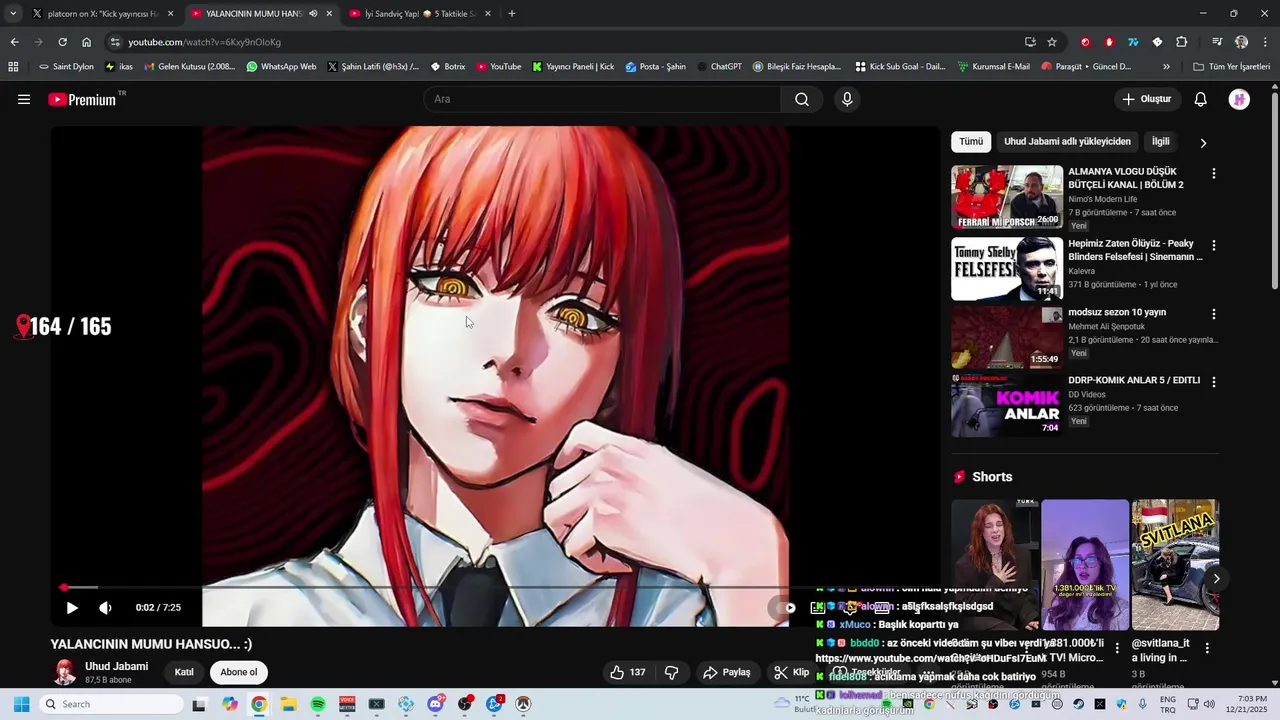This screenshot has height=720, width=1280.
Task: Dislike the video
Action: tap(672, 672)
